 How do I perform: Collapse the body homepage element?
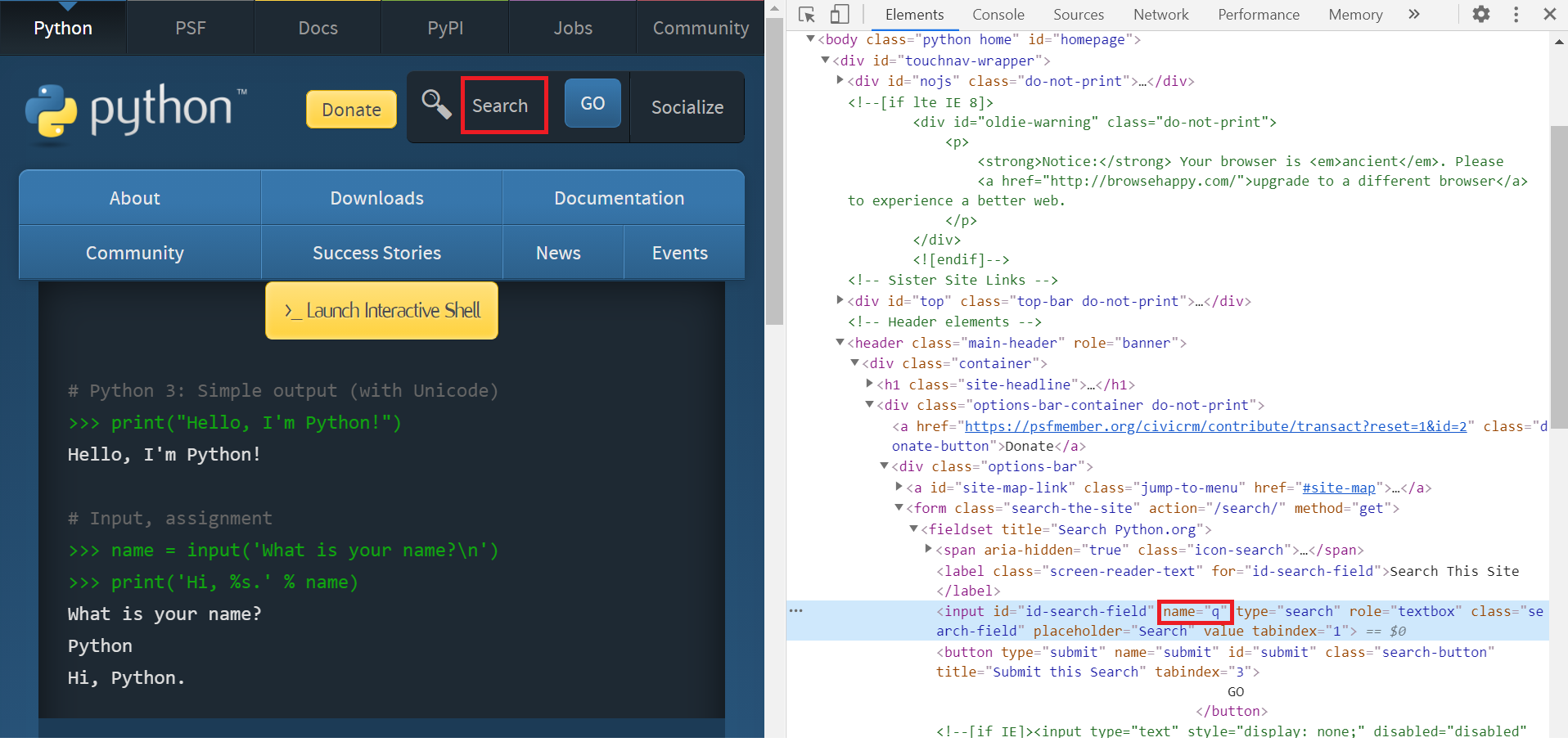810,38
